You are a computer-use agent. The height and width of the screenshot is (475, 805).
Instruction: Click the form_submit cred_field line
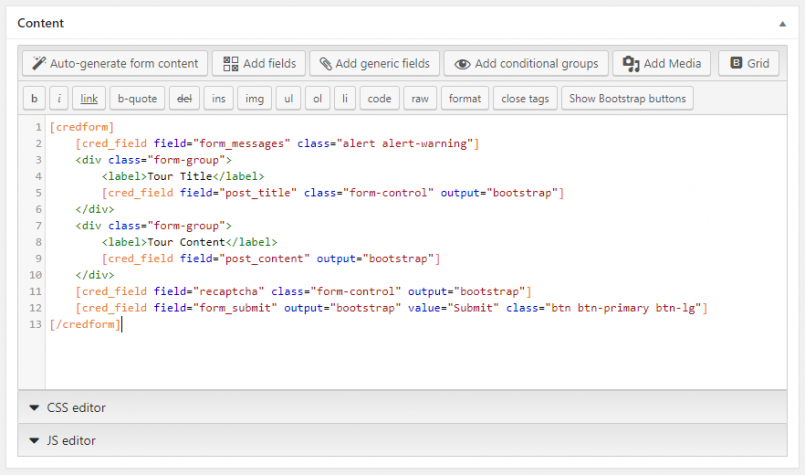(392, 308)
